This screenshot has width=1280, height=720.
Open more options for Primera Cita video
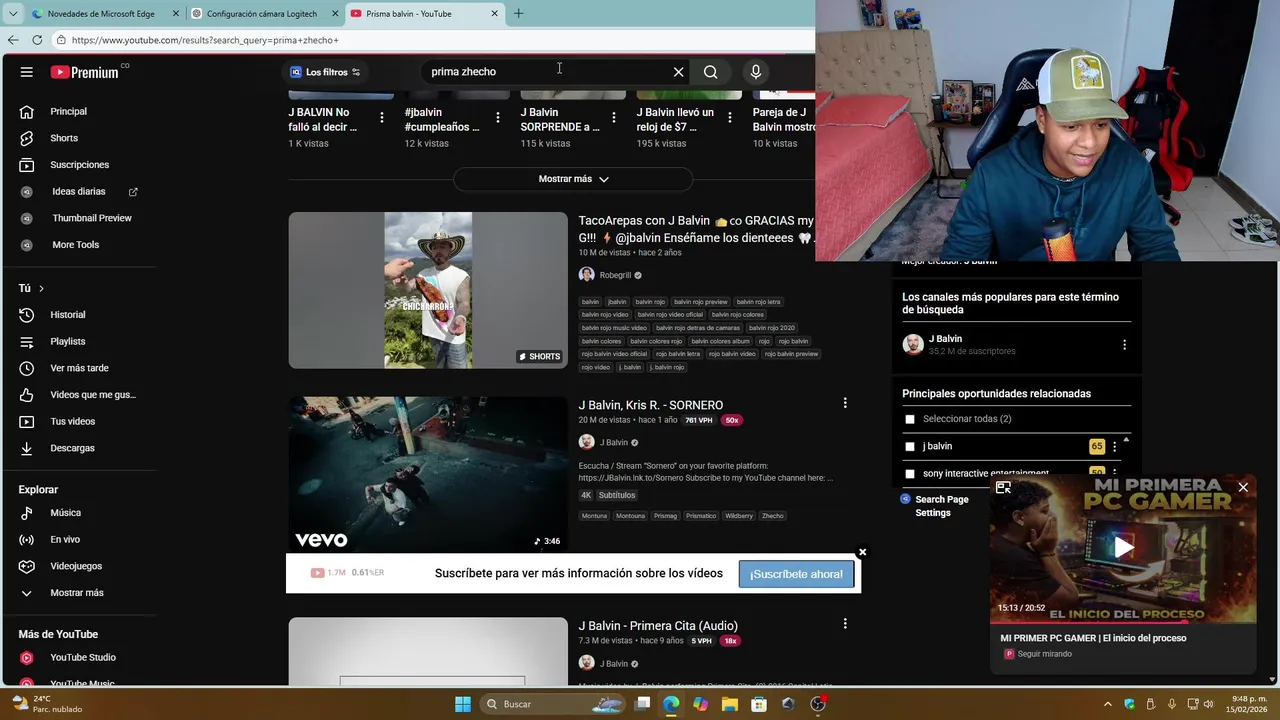pyautogui.click(x=845, y=624)
